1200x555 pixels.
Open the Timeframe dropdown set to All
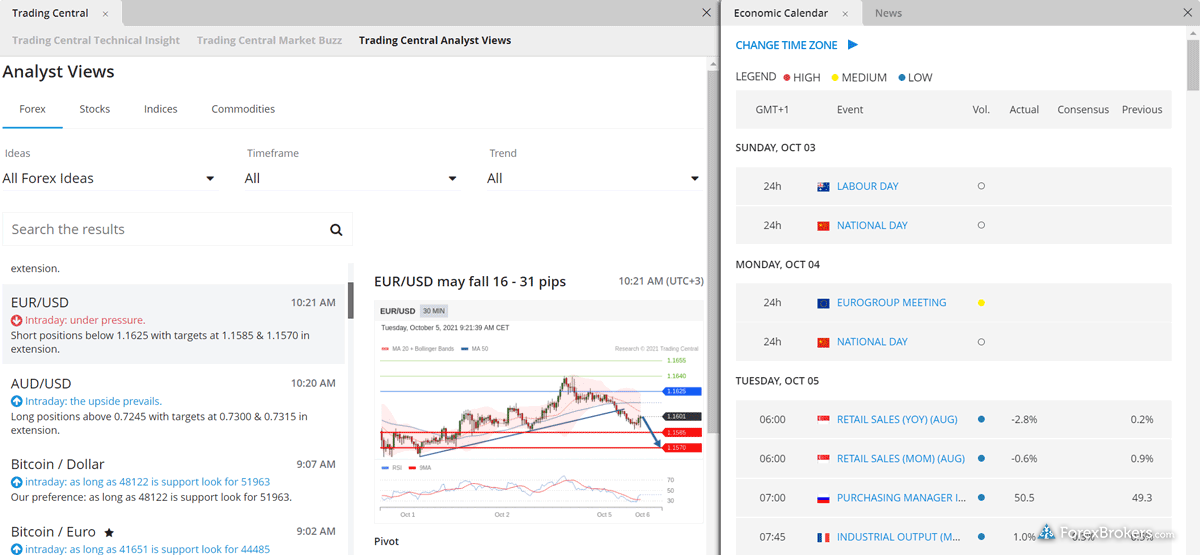click(351, 178)
